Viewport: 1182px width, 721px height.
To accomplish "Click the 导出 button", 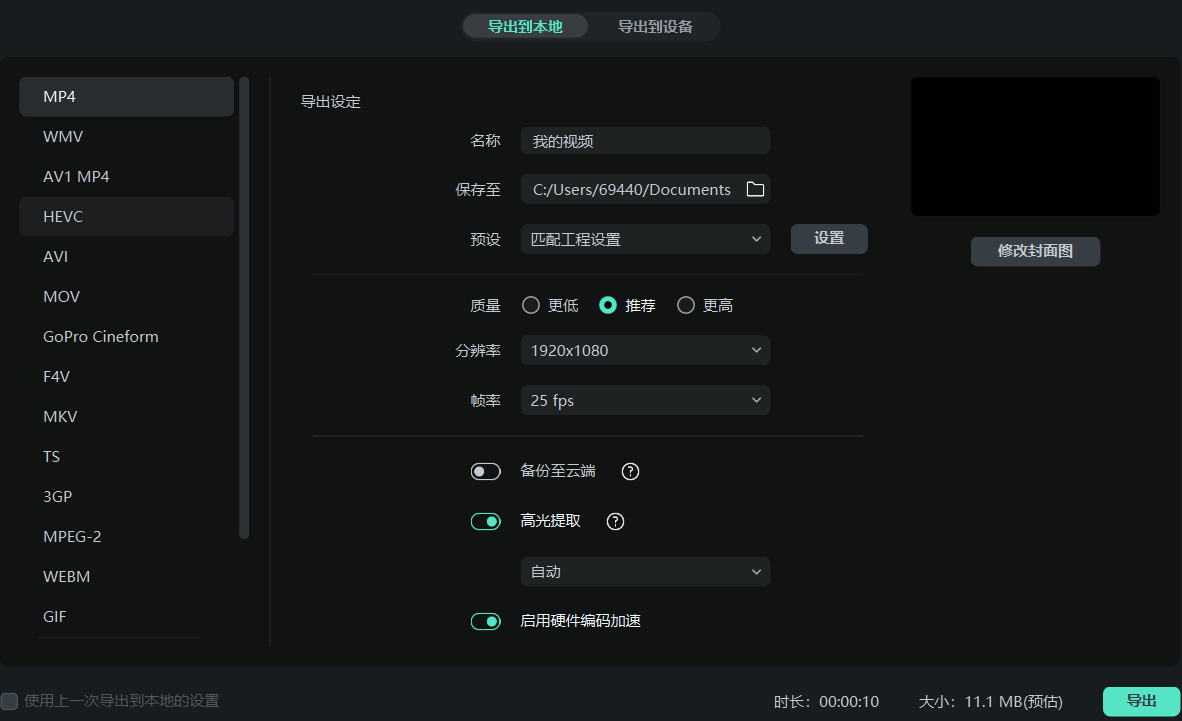I will [1141, 701].
